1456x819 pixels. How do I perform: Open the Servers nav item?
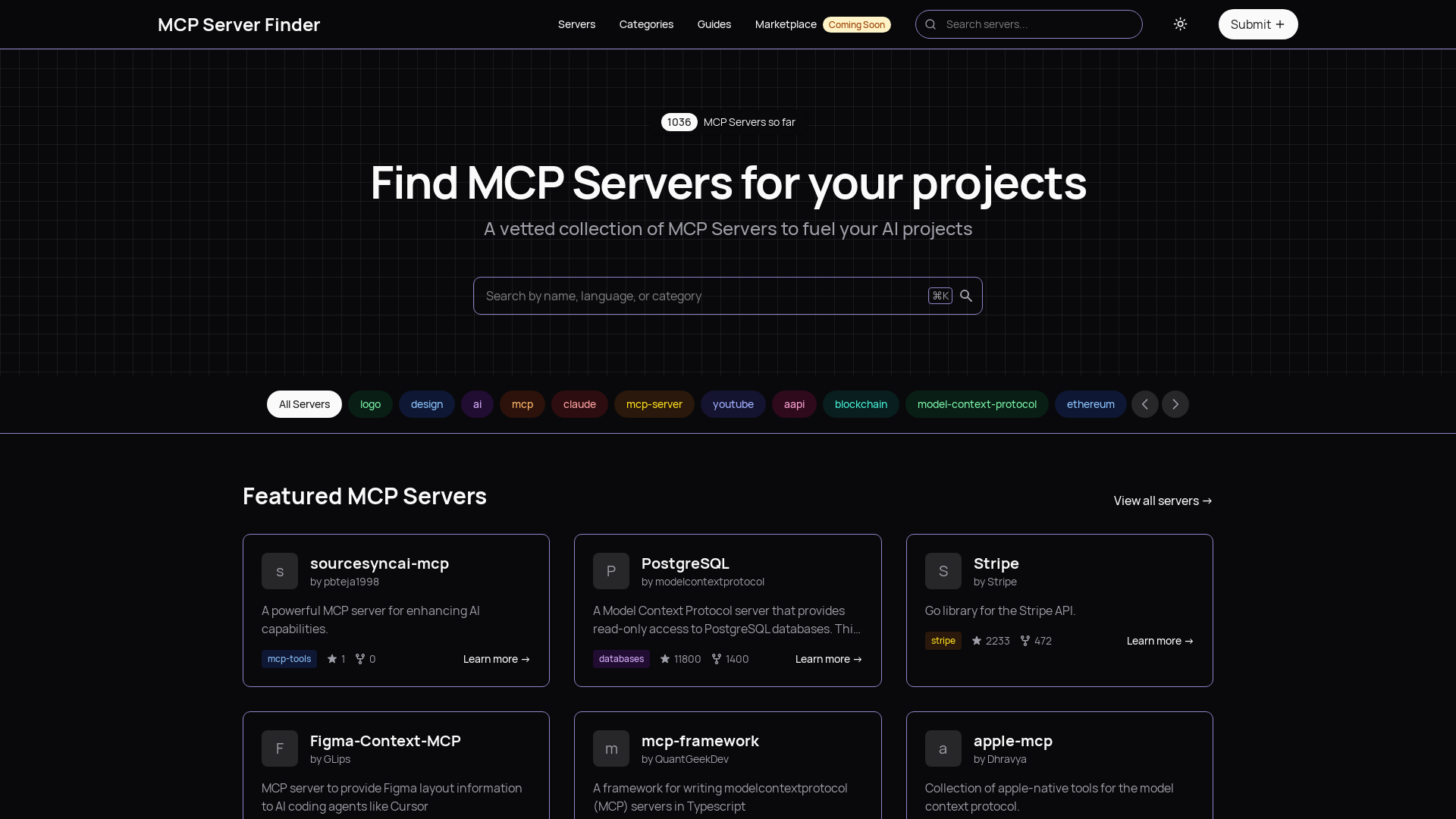tap(576, 24)
